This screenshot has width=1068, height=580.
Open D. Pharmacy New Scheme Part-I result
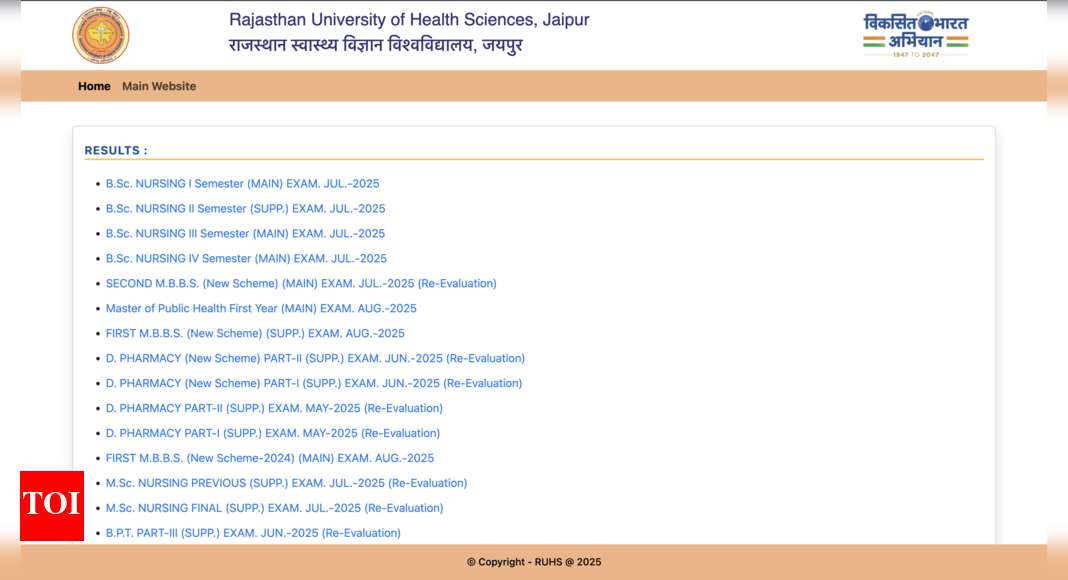pos(314,384)
